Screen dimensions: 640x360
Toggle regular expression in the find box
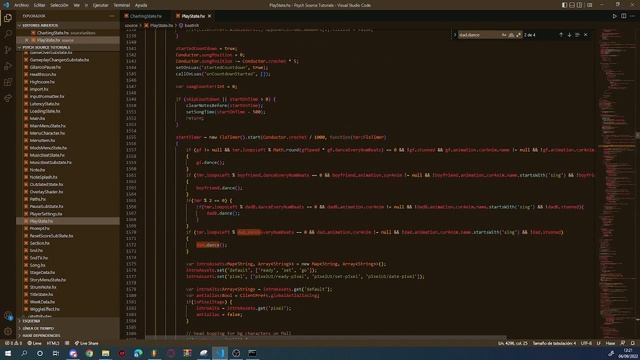point(518,35)
